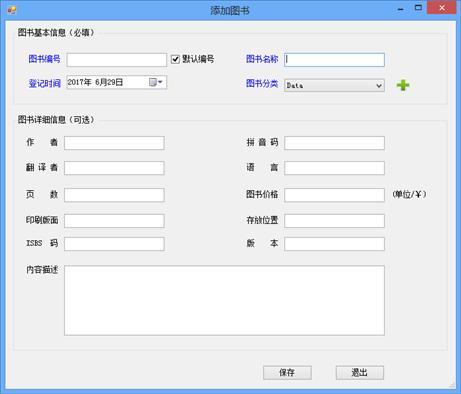Click the 保存 button
The height and width of the screenshot is (394, 461).
pyautogui.click(x=287, y=372)
